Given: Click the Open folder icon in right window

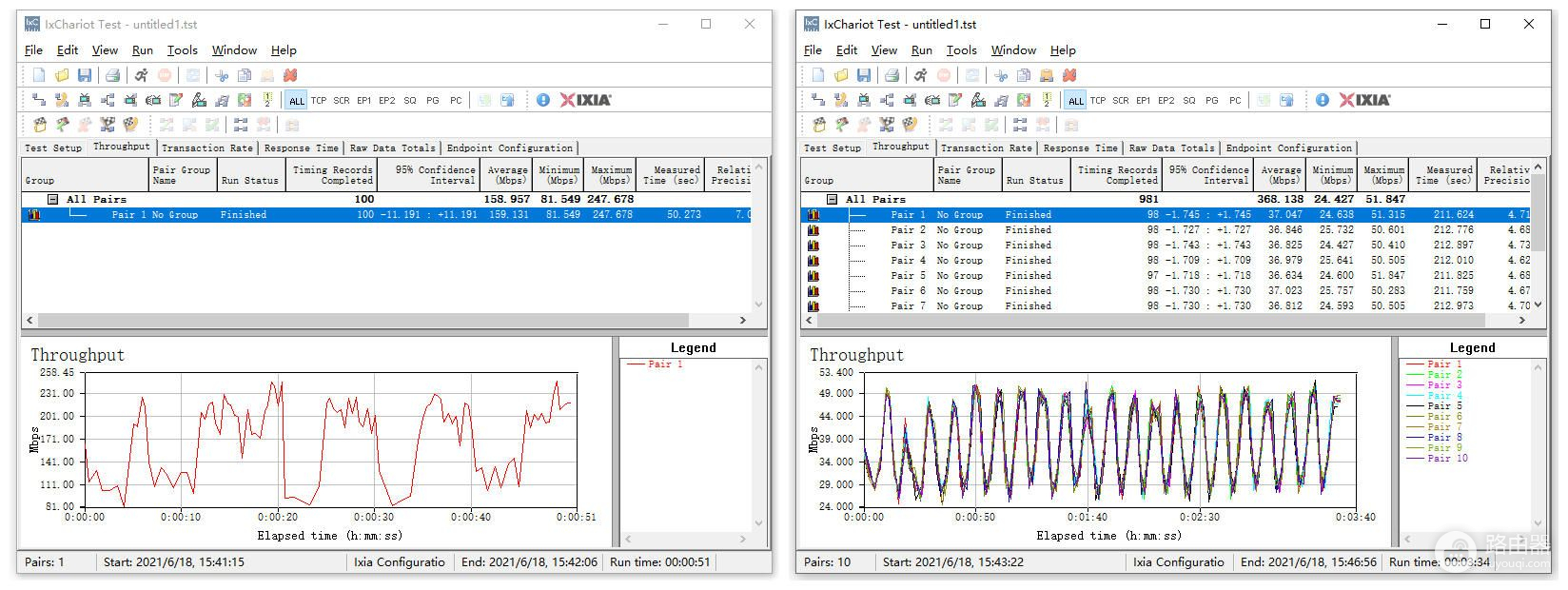Looking at the screenshot, I should pyautogui.click(x=841, y=75).
